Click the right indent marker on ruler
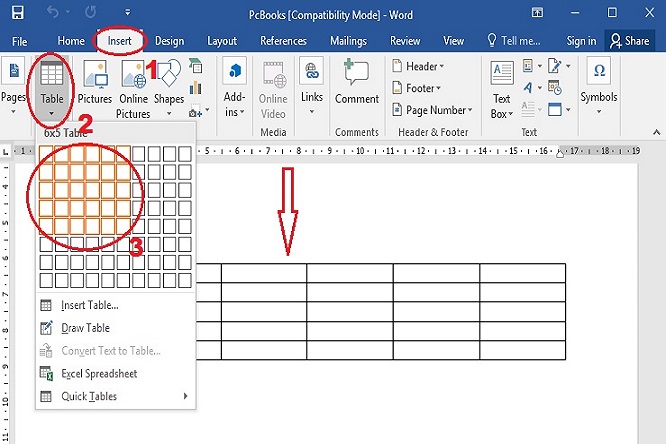 point(560,154)
